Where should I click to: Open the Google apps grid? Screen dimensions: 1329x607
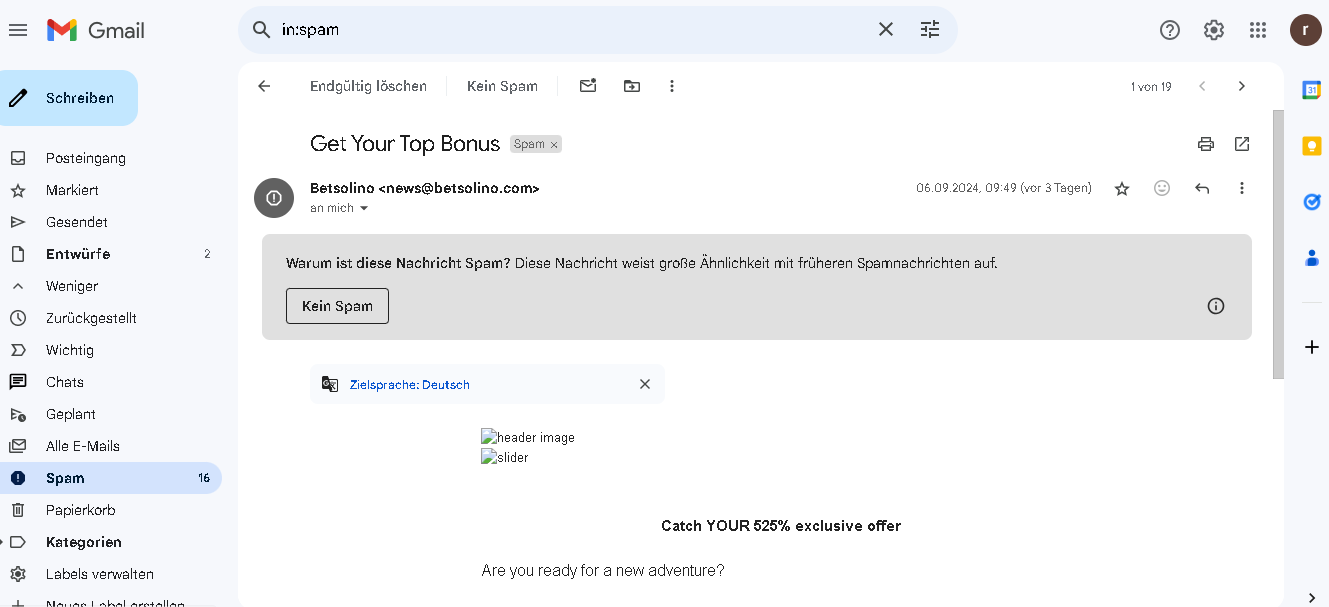[1258, 30]
